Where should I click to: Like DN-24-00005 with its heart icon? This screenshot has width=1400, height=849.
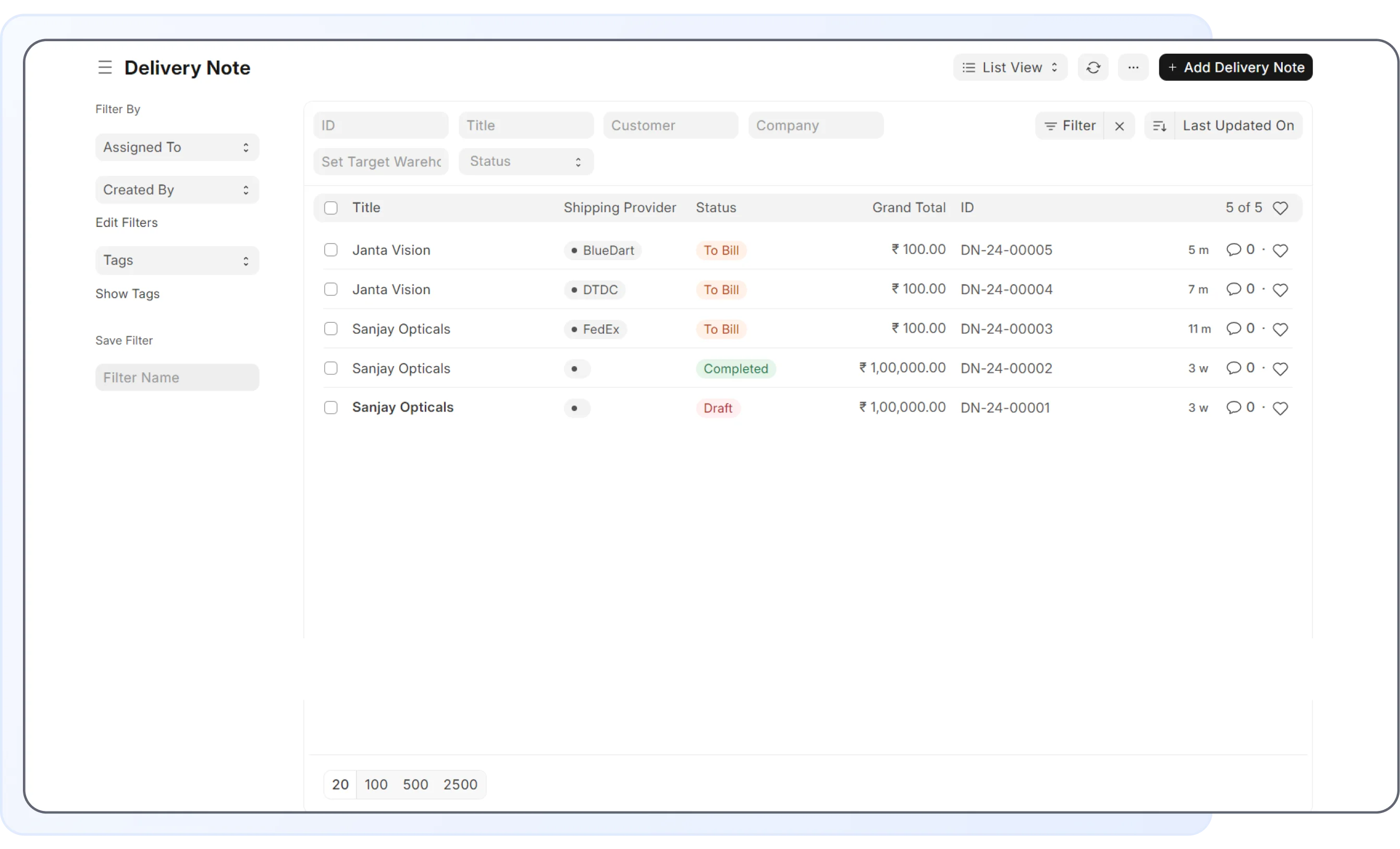click(x=1280, y=250)
